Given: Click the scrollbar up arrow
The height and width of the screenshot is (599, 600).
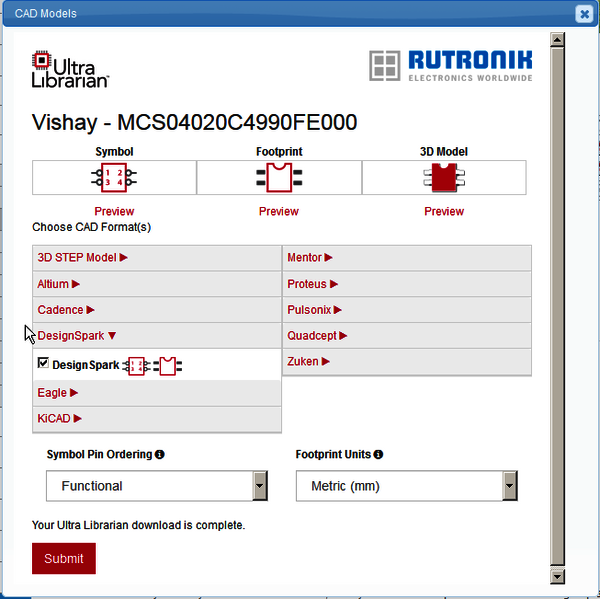Looking at the screenshot, I should (x=557, y=39).
